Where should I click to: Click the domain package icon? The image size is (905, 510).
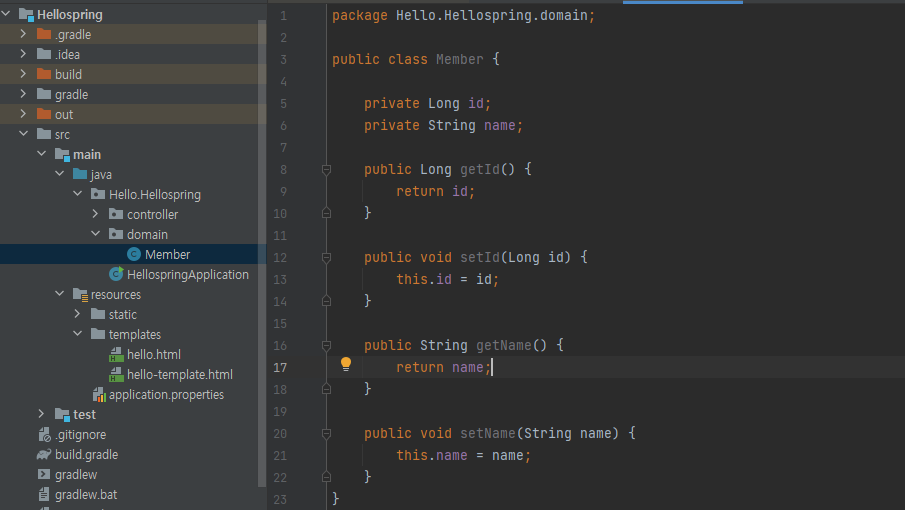(x=116, y=234)
